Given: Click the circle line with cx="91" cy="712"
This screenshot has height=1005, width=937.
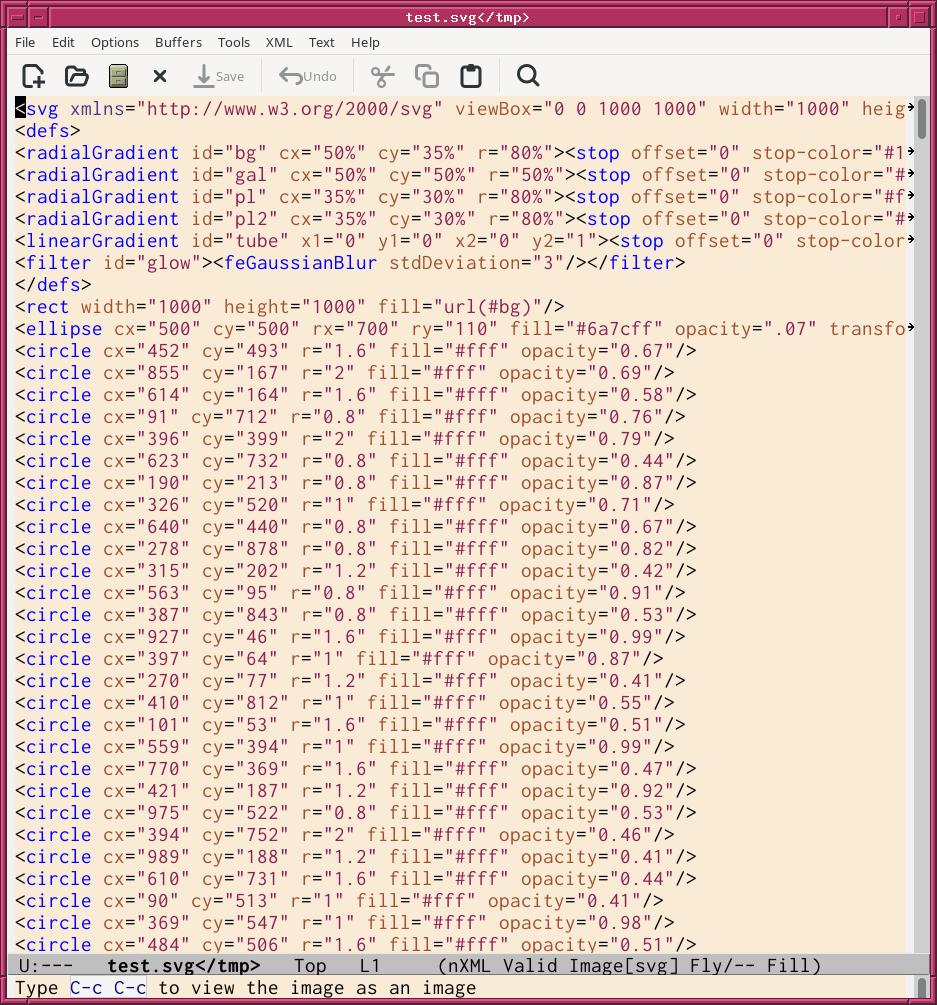Looking at the screenshot, I should coord(350,417).
